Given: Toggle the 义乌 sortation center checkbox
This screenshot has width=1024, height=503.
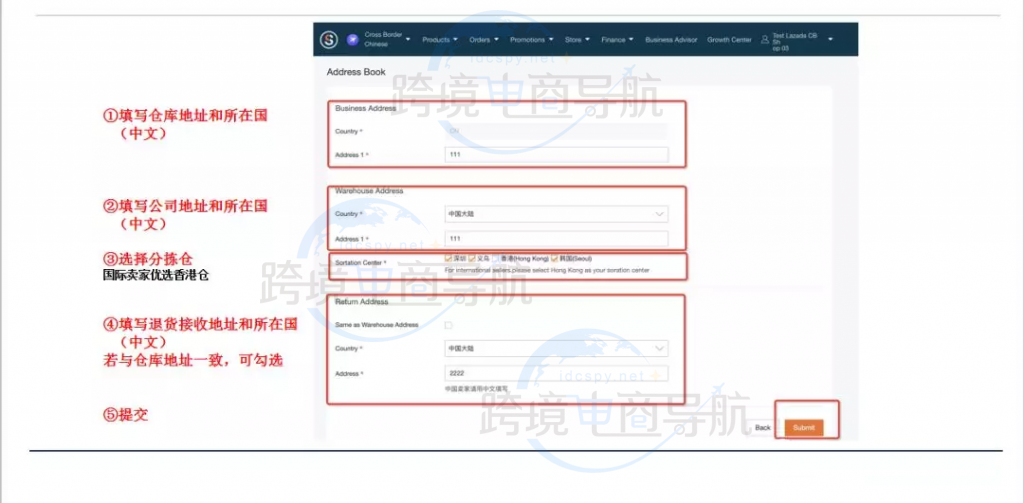Looking at the screenshot, I should pyautogui.click(x=472, y=259).
